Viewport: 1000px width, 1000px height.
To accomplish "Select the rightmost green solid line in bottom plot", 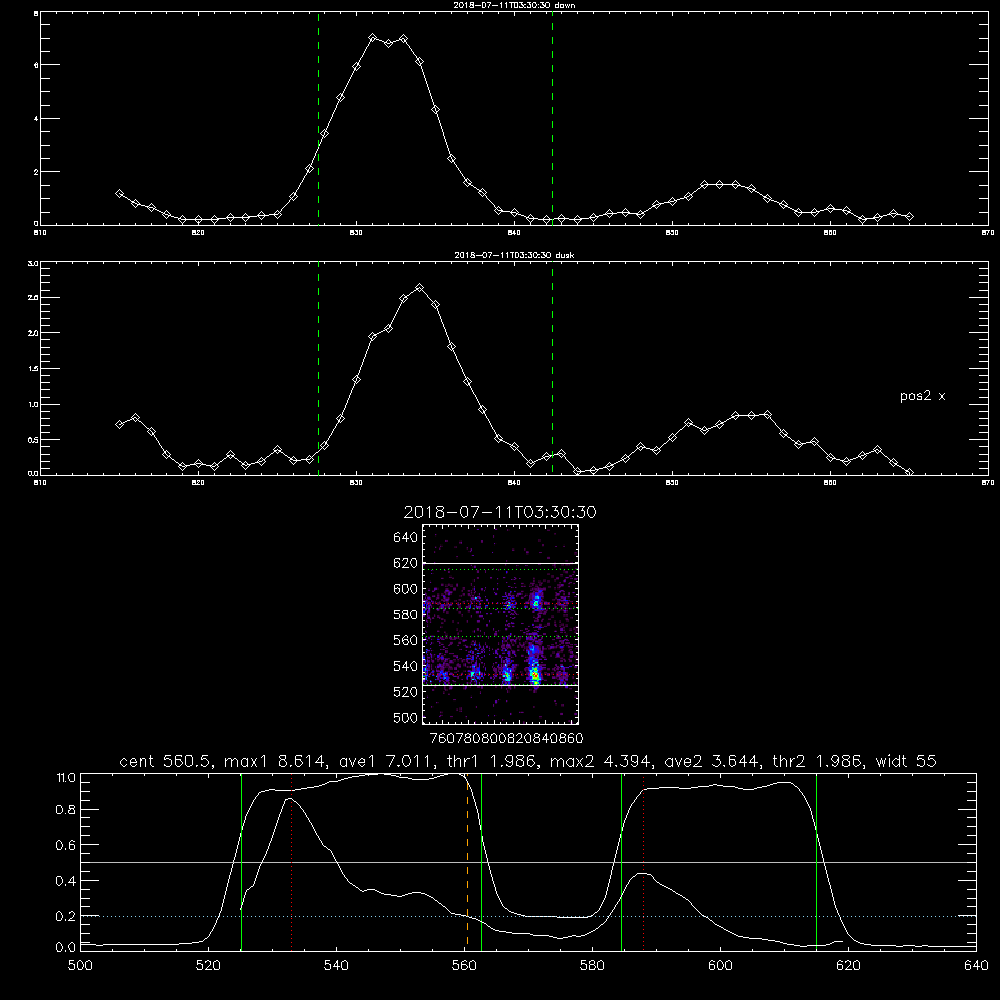I will click(x=816, y=861).
